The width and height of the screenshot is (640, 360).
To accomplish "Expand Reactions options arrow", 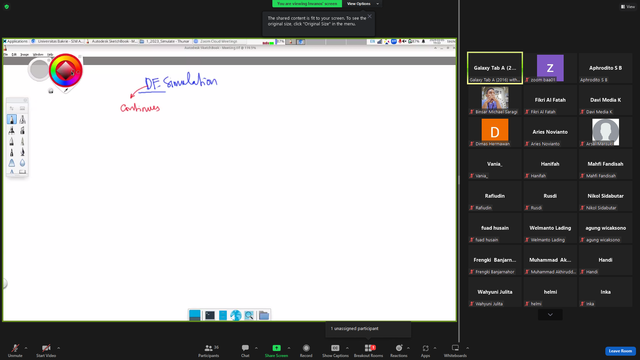I will 408,348.
